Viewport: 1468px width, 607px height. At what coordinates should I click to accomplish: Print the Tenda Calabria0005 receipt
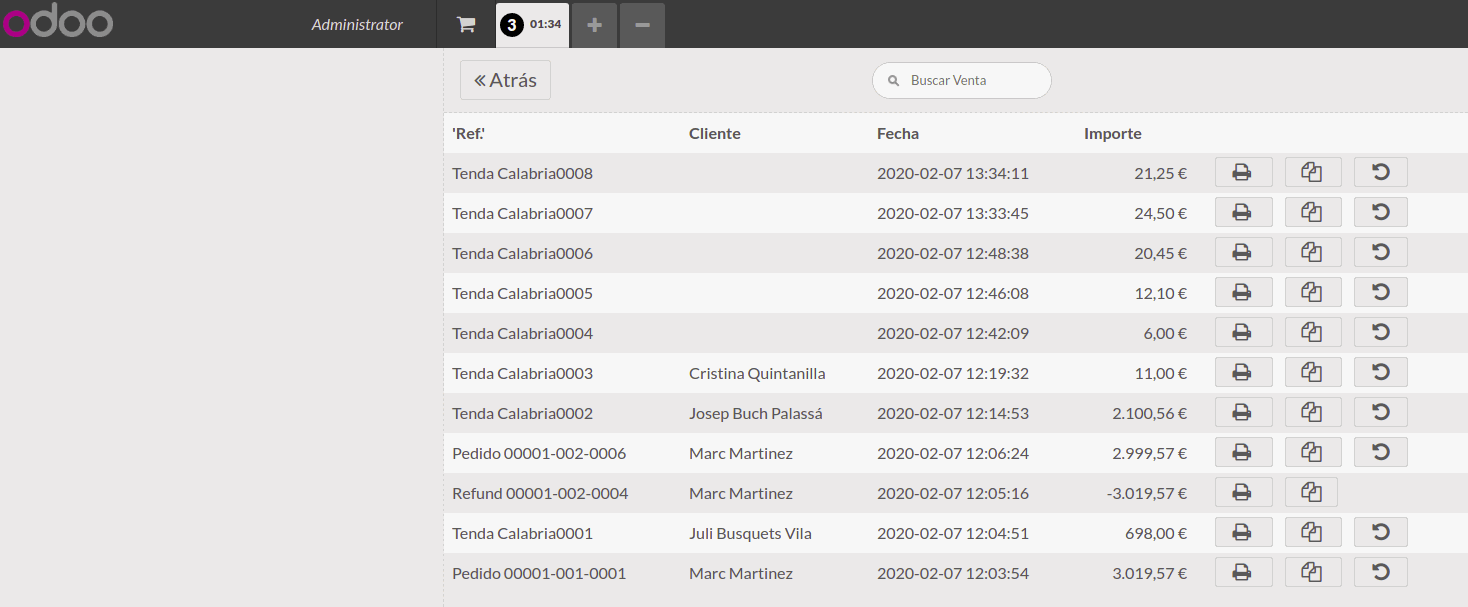point(1243,292)
